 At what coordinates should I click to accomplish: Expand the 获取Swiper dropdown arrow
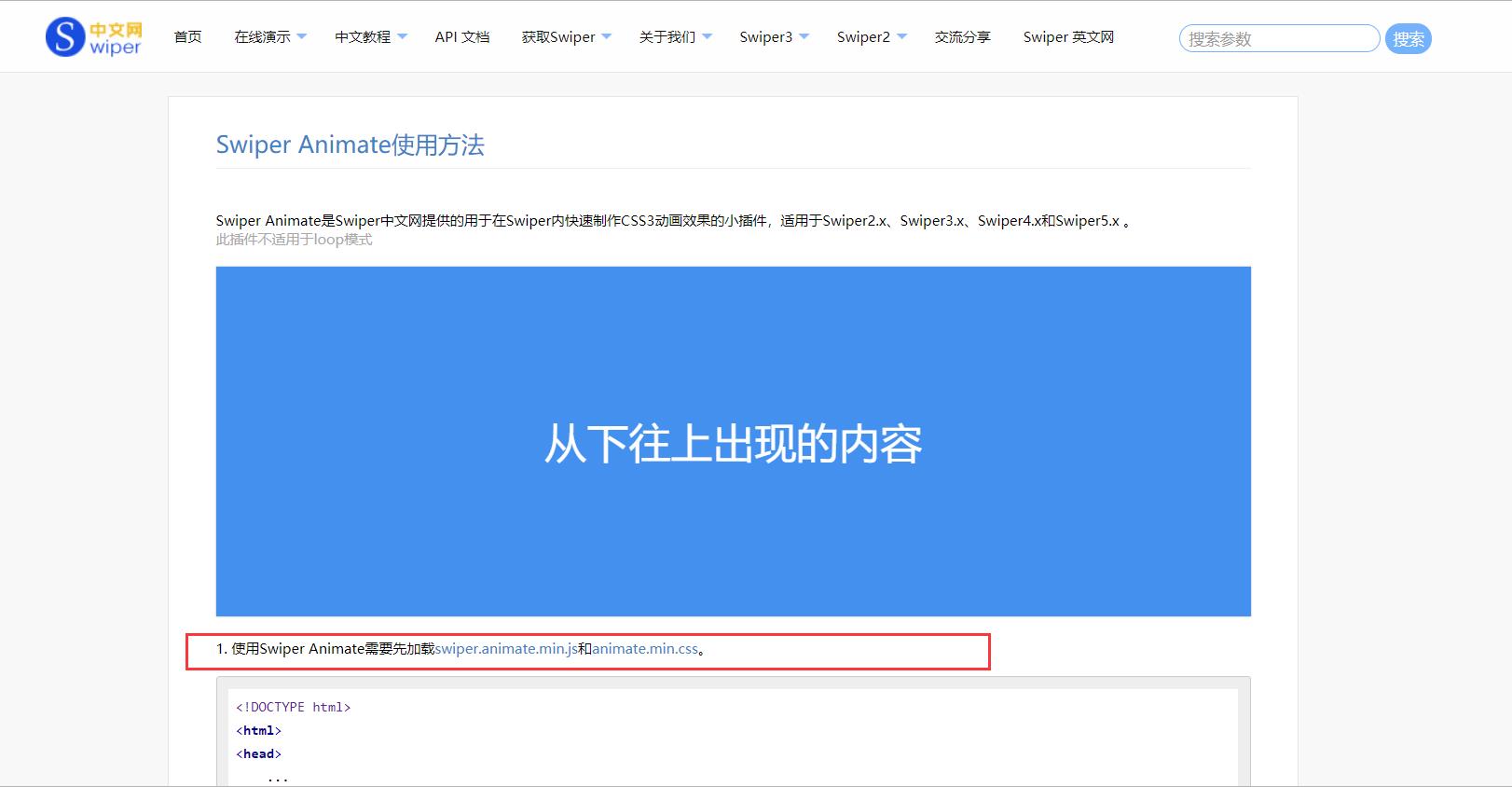(x=606, y=36)
